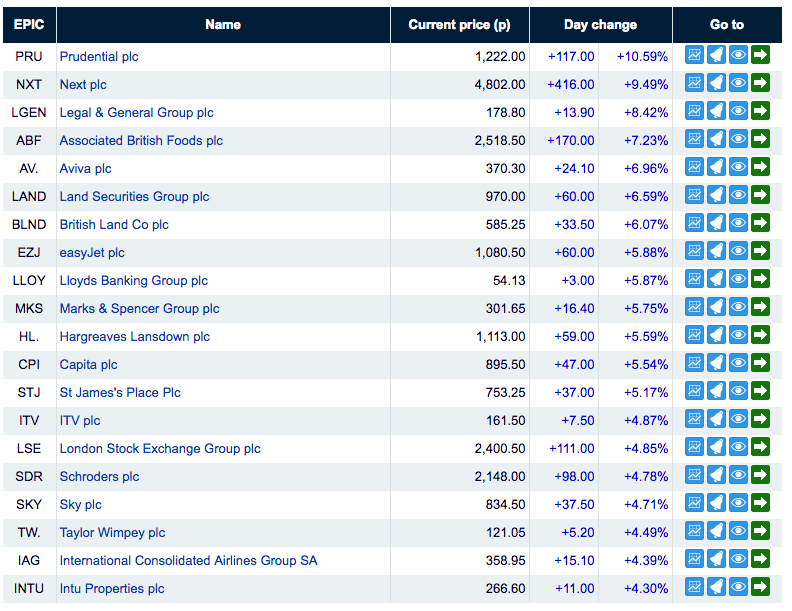Sort by the Name column header

[223, 25]
